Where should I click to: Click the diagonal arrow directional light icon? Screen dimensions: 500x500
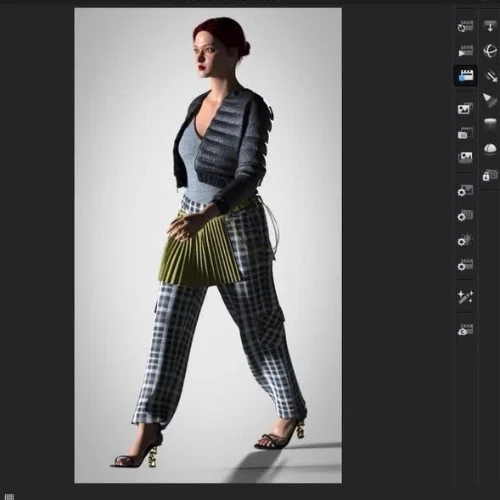(490, 76)
